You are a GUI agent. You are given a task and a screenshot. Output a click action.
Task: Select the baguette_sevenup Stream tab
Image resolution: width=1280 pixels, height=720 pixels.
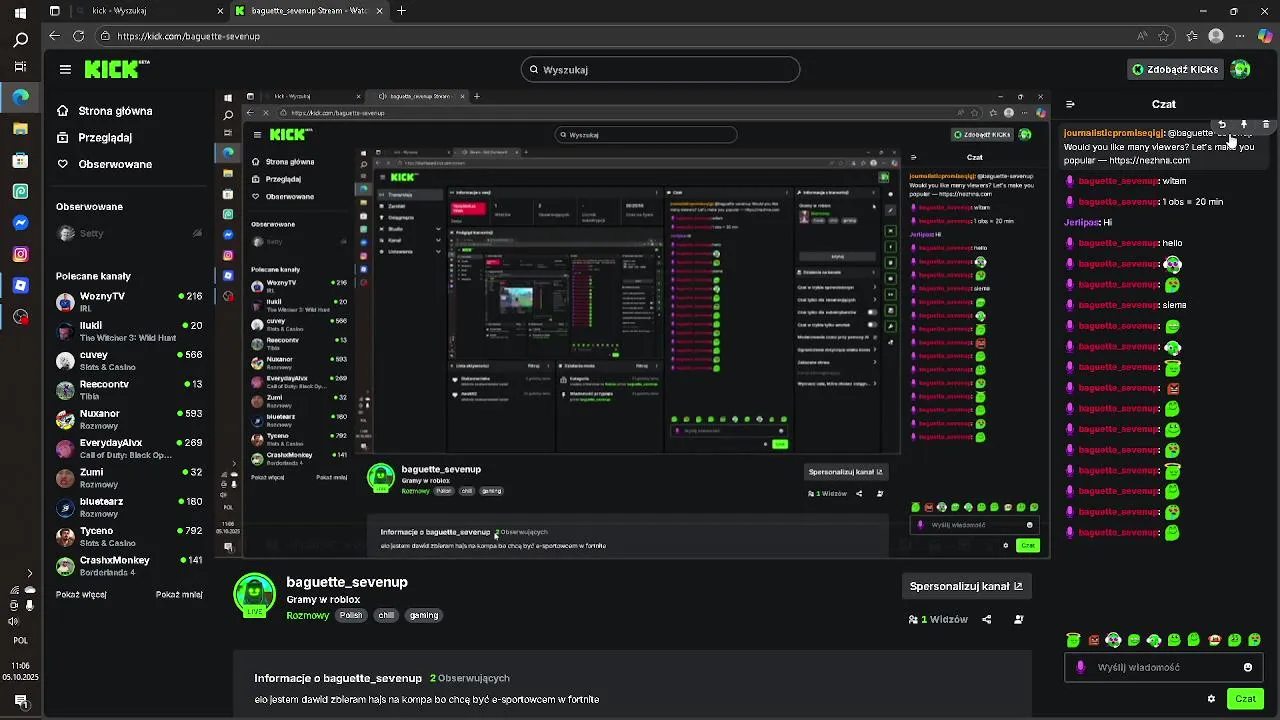[309, 11]
